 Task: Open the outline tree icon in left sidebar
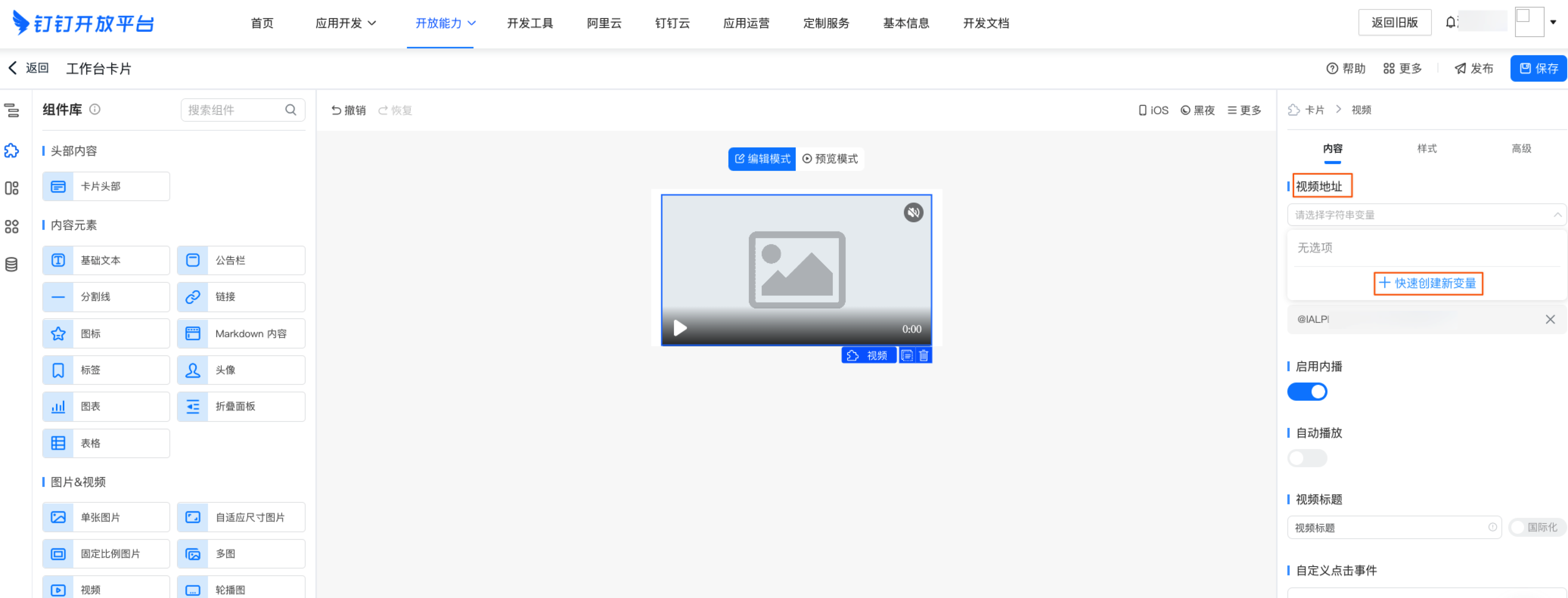click(12, 111)
